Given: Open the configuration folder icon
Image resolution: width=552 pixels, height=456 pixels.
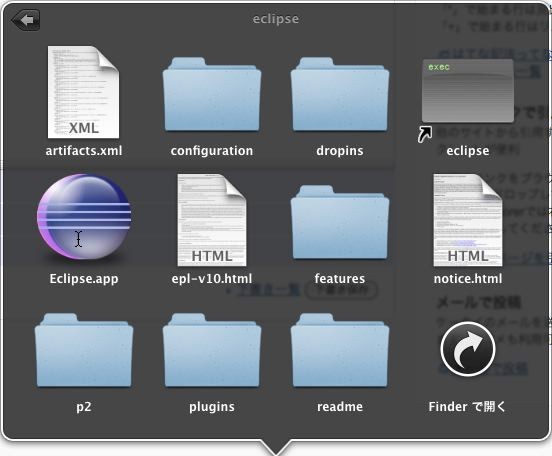Looking at the screenshot, I should tap(212, 94).
